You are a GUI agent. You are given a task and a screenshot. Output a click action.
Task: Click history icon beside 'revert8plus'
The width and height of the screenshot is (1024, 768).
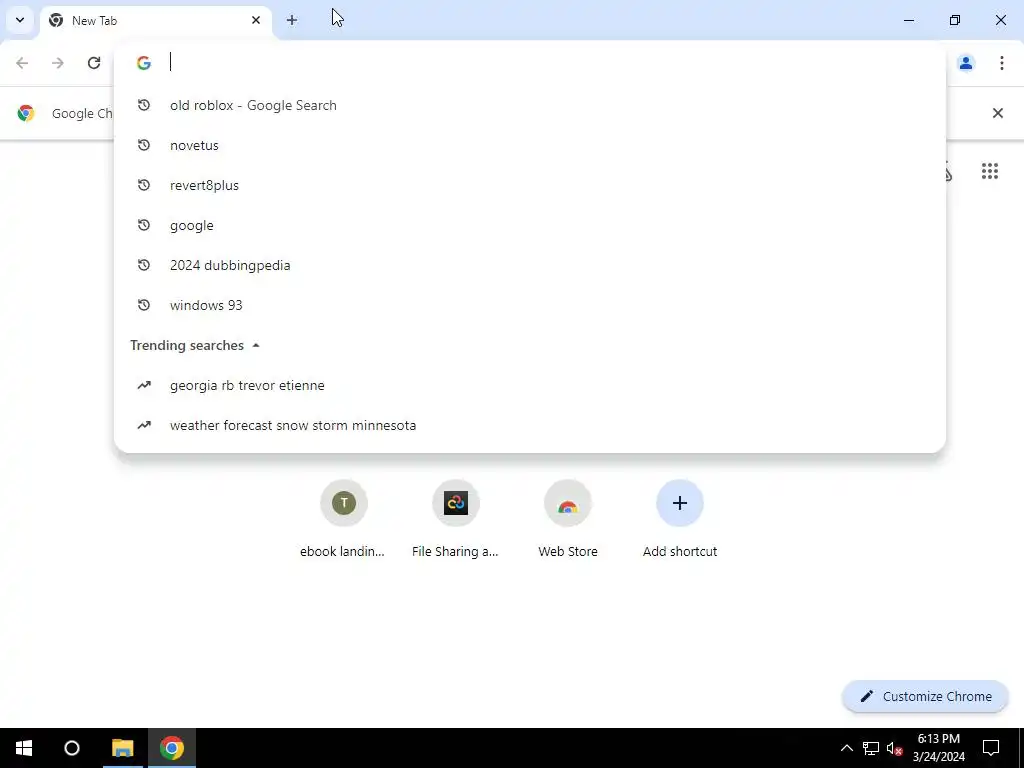pyautogui.click(x=144, y=185)
